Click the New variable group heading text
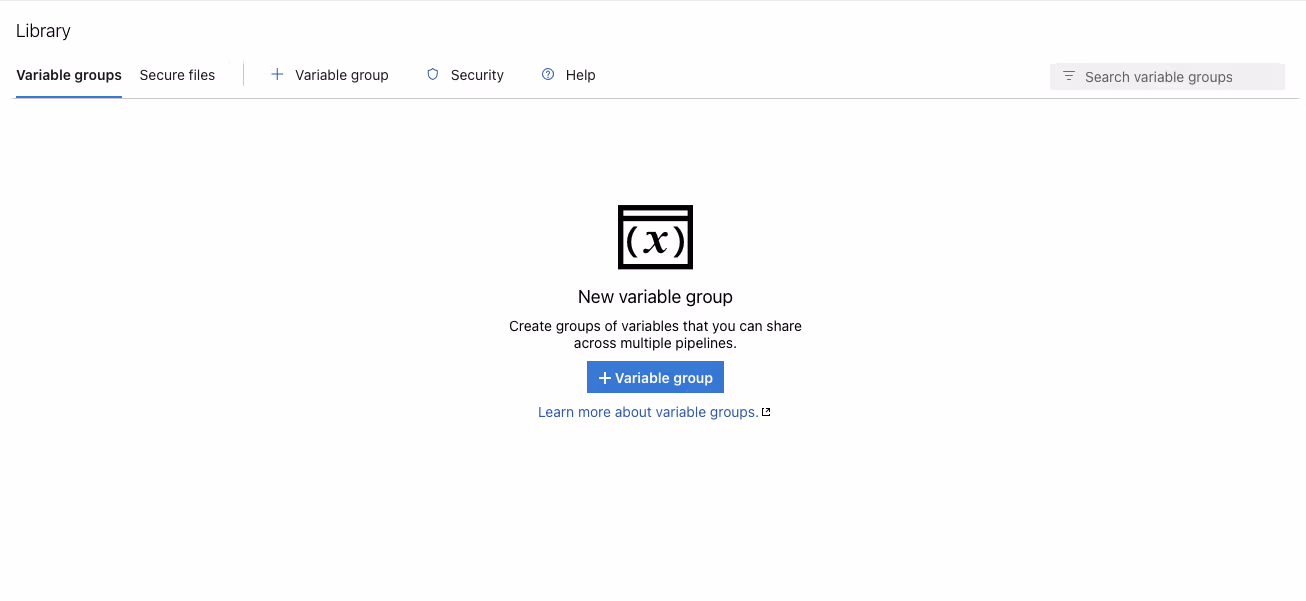Screen dimensions: 1306x601 point(655,296)
